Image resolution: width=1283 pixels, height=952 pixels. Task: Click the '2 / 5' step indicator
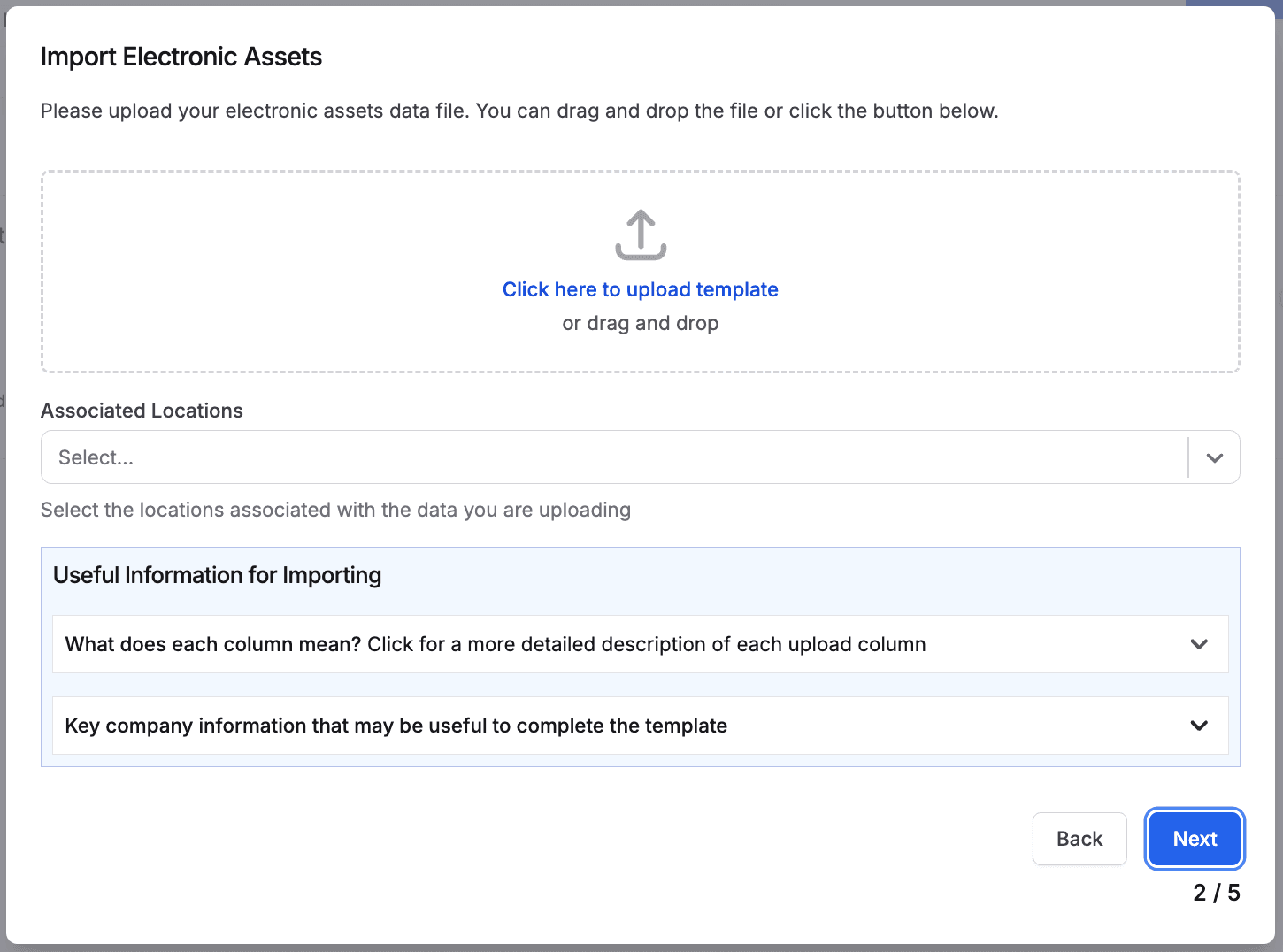tap(1216, 893)
